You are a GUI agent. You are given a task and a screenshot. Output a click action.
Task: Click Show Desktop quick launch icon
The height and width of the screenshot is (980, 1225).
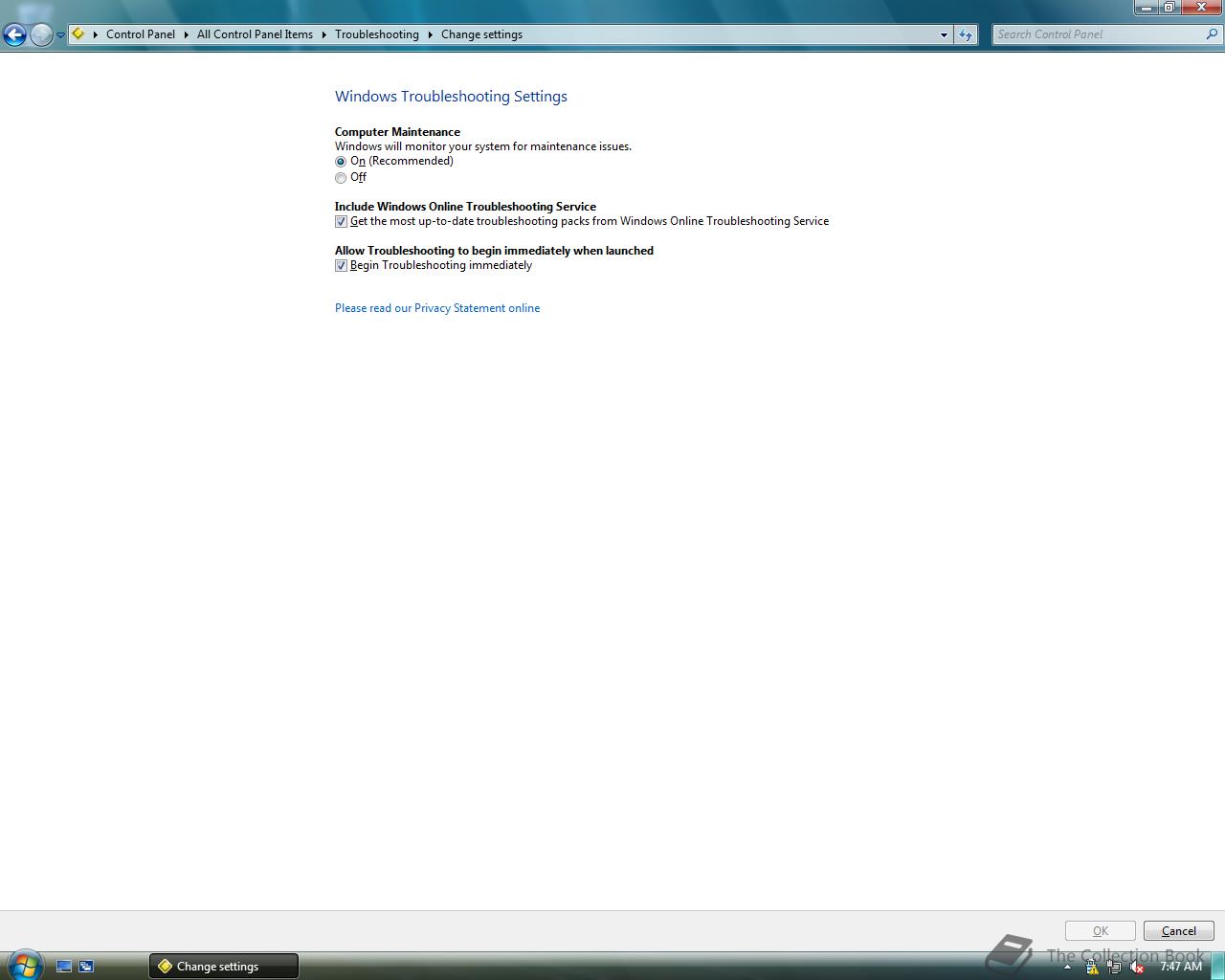[x=64, y=967]
